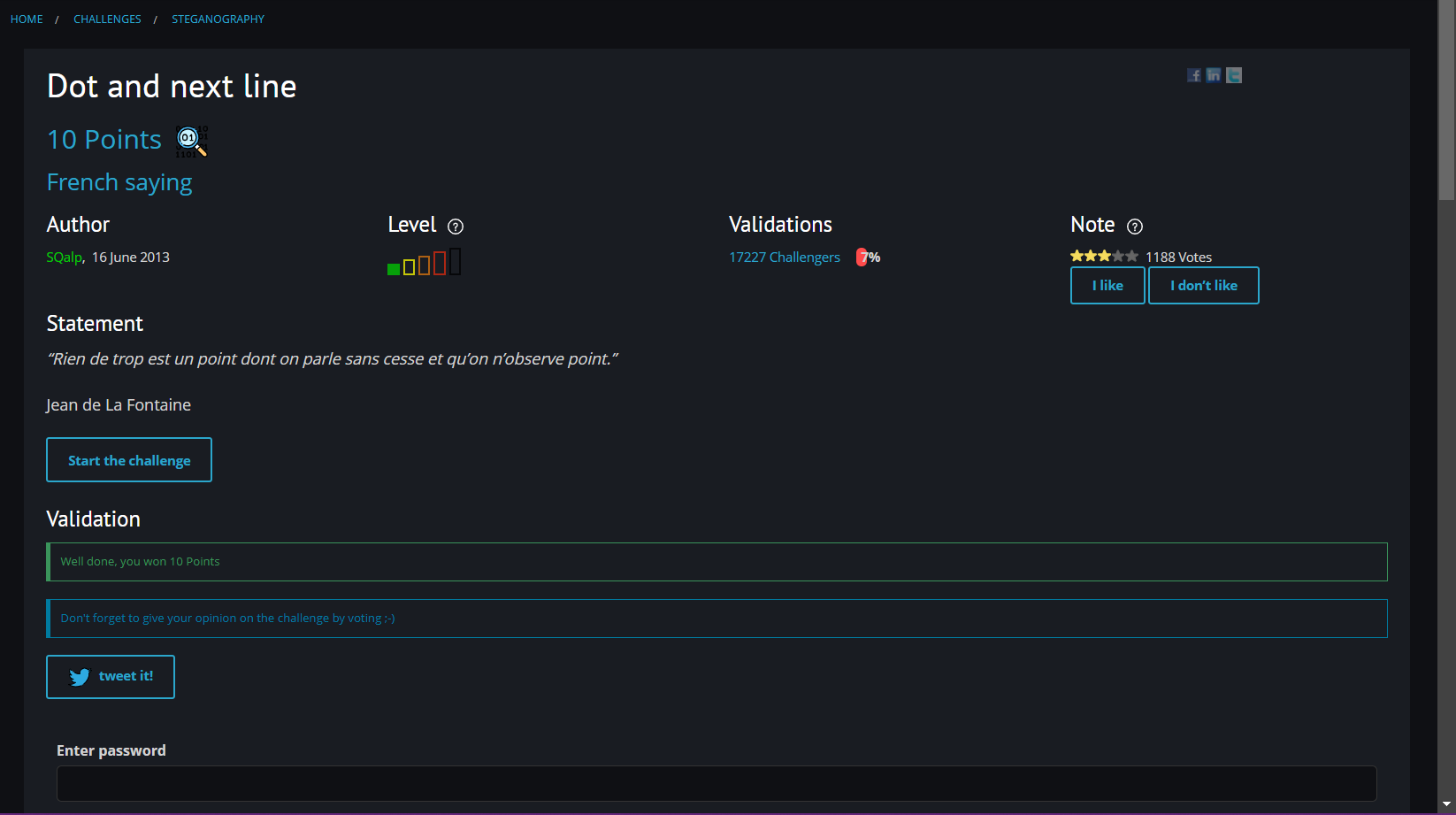The width and height of the screenshot is (1456, 815).
Task: Click the scrollbar down arrow
Action: coord(1446,804)
